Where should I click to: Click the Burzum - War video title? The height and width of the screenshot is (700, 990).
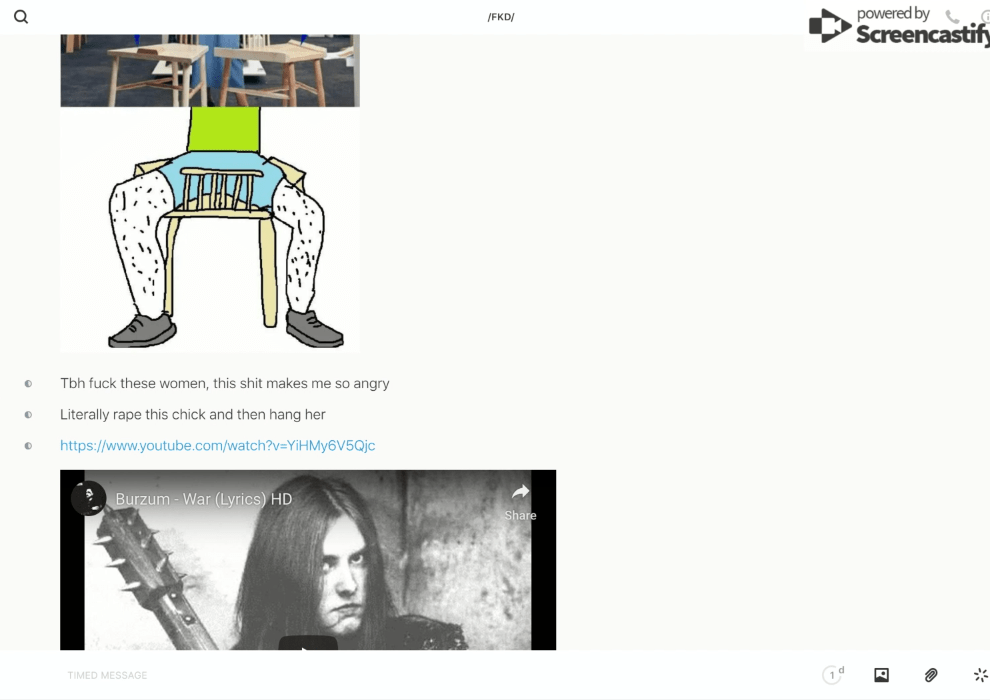[x=204, y=498]
